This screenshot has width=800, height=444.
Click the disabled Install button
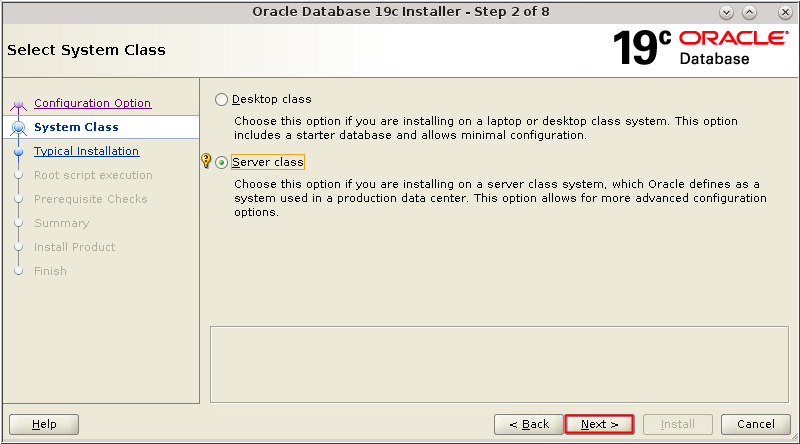coord(678,424)
